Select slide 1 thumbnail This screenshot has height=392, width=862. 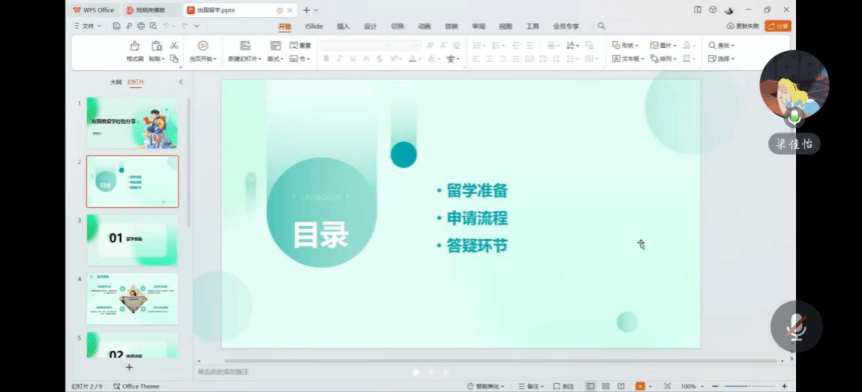[x=132, y=123]
